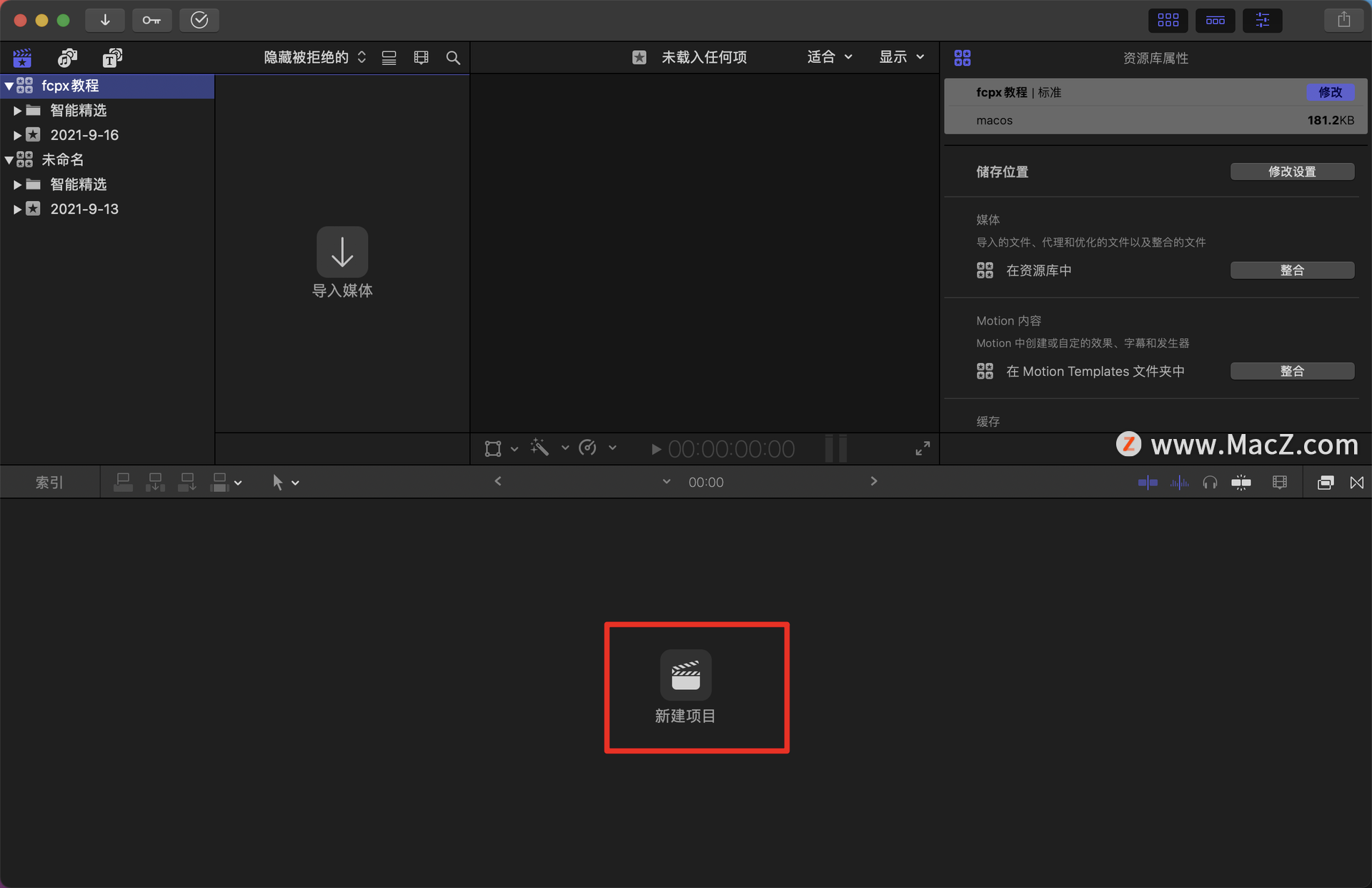The width and height of the screenshot is (1372, 888).
Task: Toggle solo headphones icon
Action: click(1210, 483)
